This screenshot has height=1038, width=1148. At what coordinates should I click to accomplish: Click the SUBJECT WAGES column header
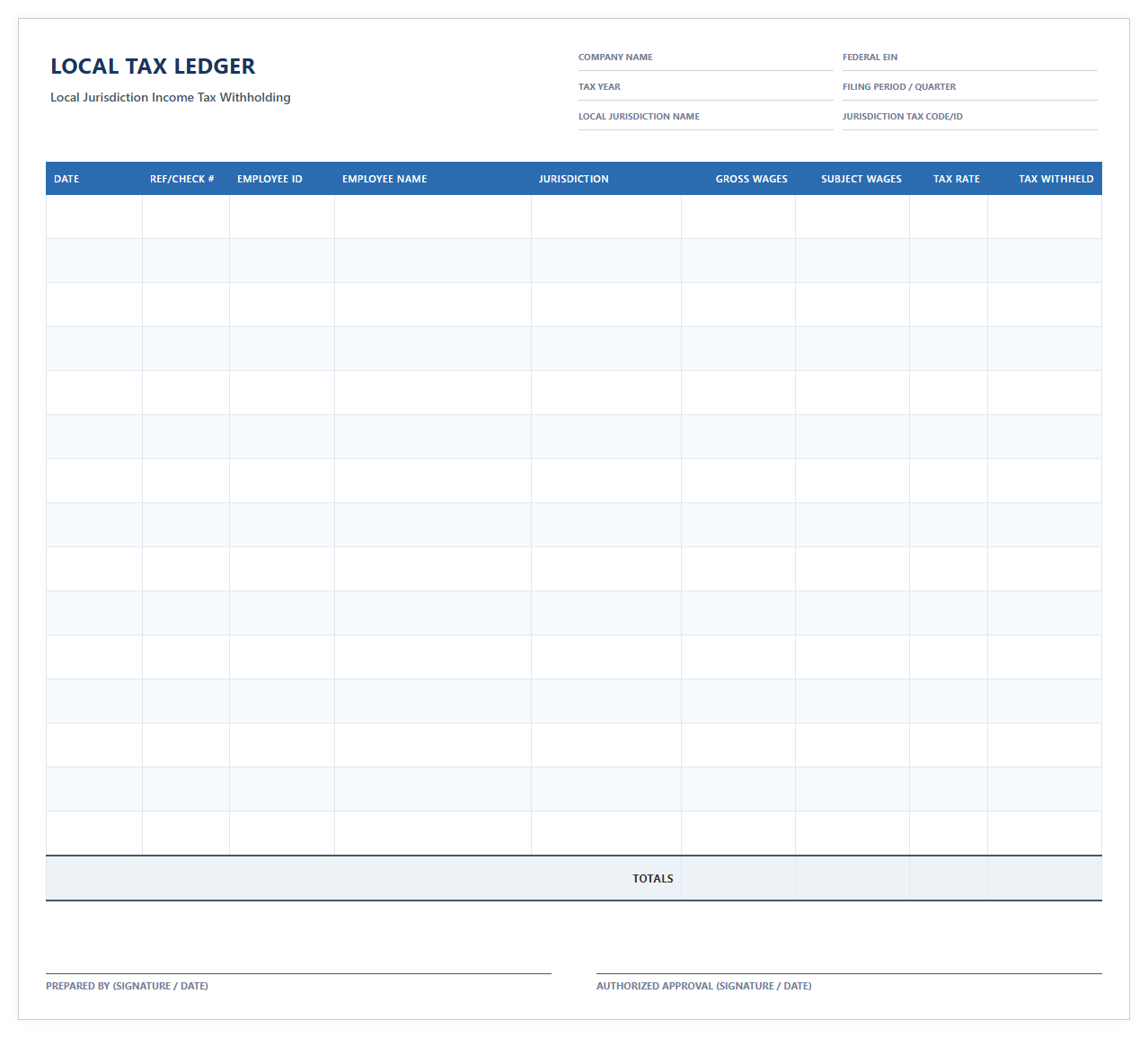(852, 179)
